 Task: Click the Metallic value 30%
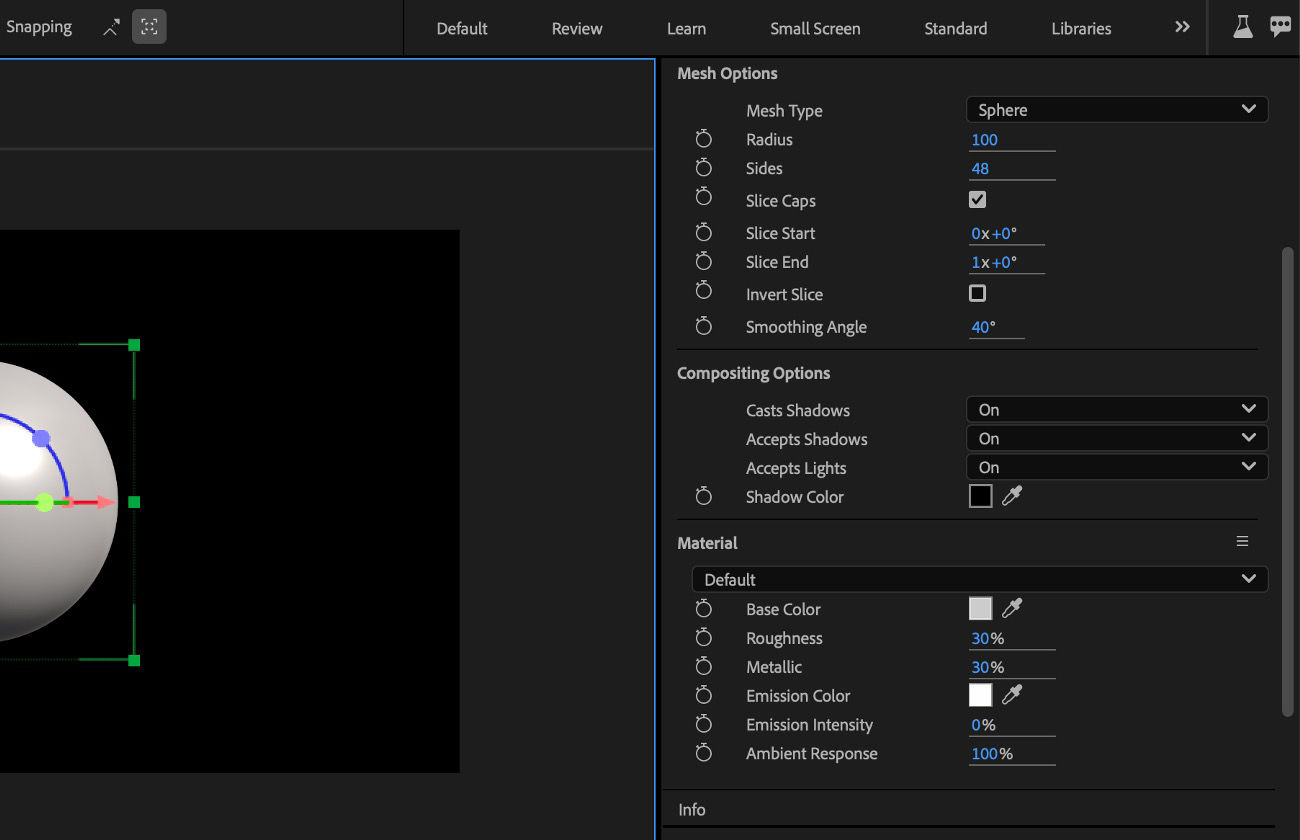pos(987,667)
